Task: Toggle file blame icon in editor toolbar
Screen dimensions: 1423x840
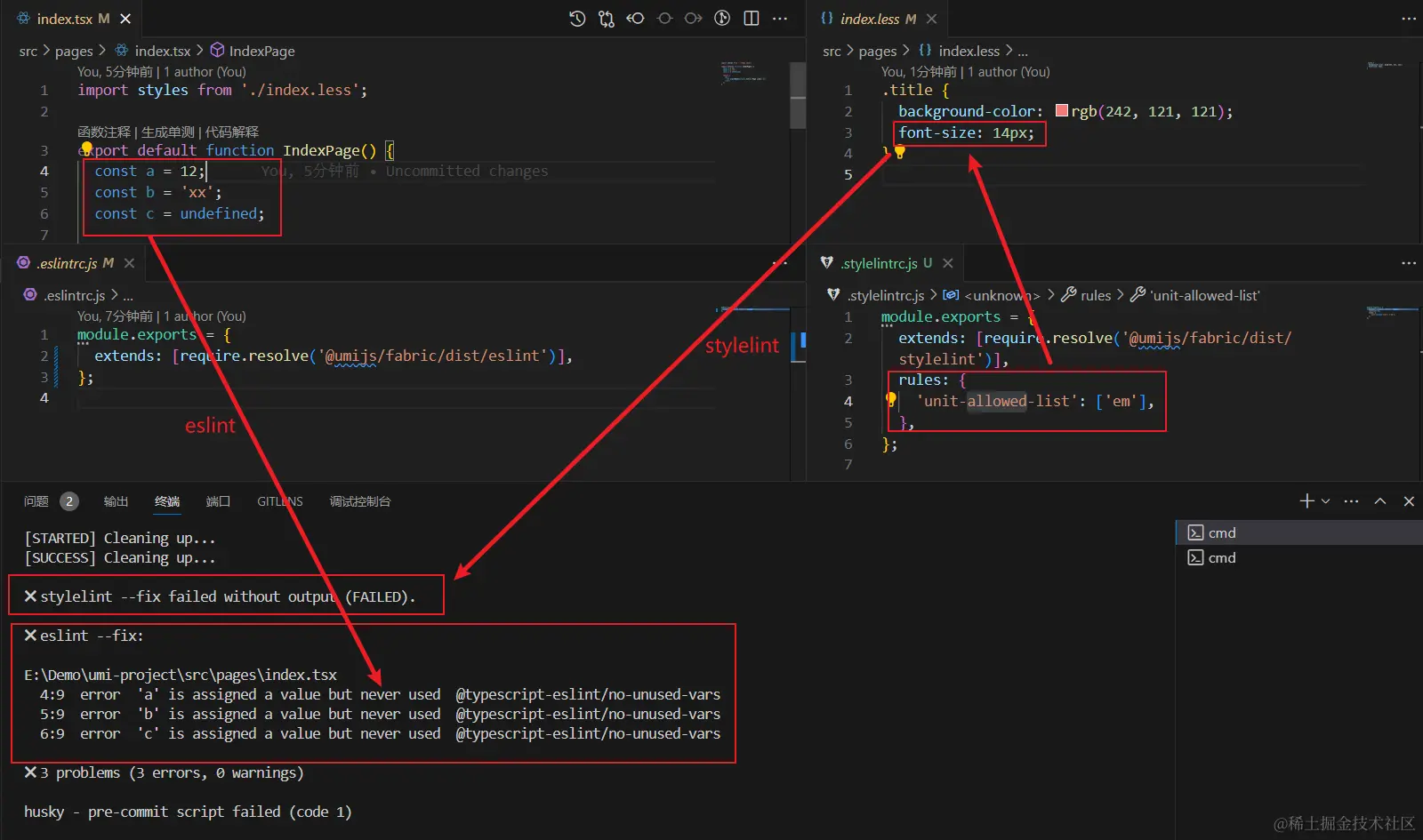Action: click(x=722, y=19)
